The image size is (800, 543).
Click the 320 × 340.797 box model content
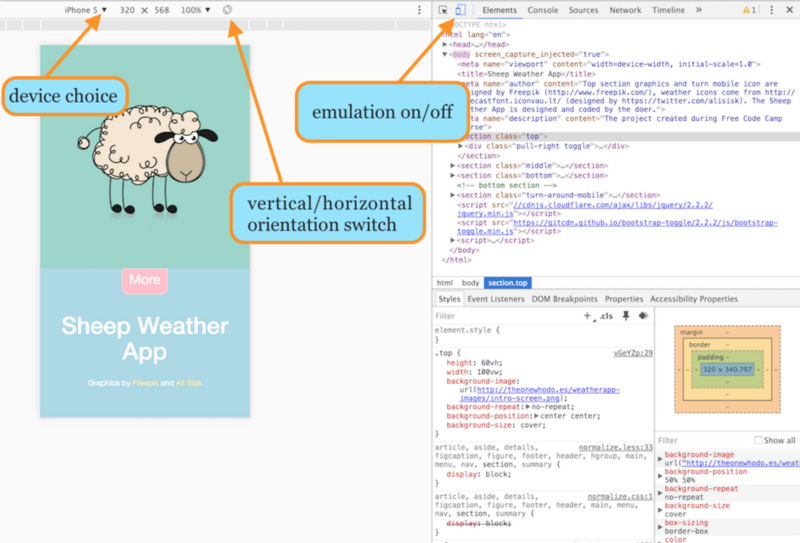coord(727,369)
